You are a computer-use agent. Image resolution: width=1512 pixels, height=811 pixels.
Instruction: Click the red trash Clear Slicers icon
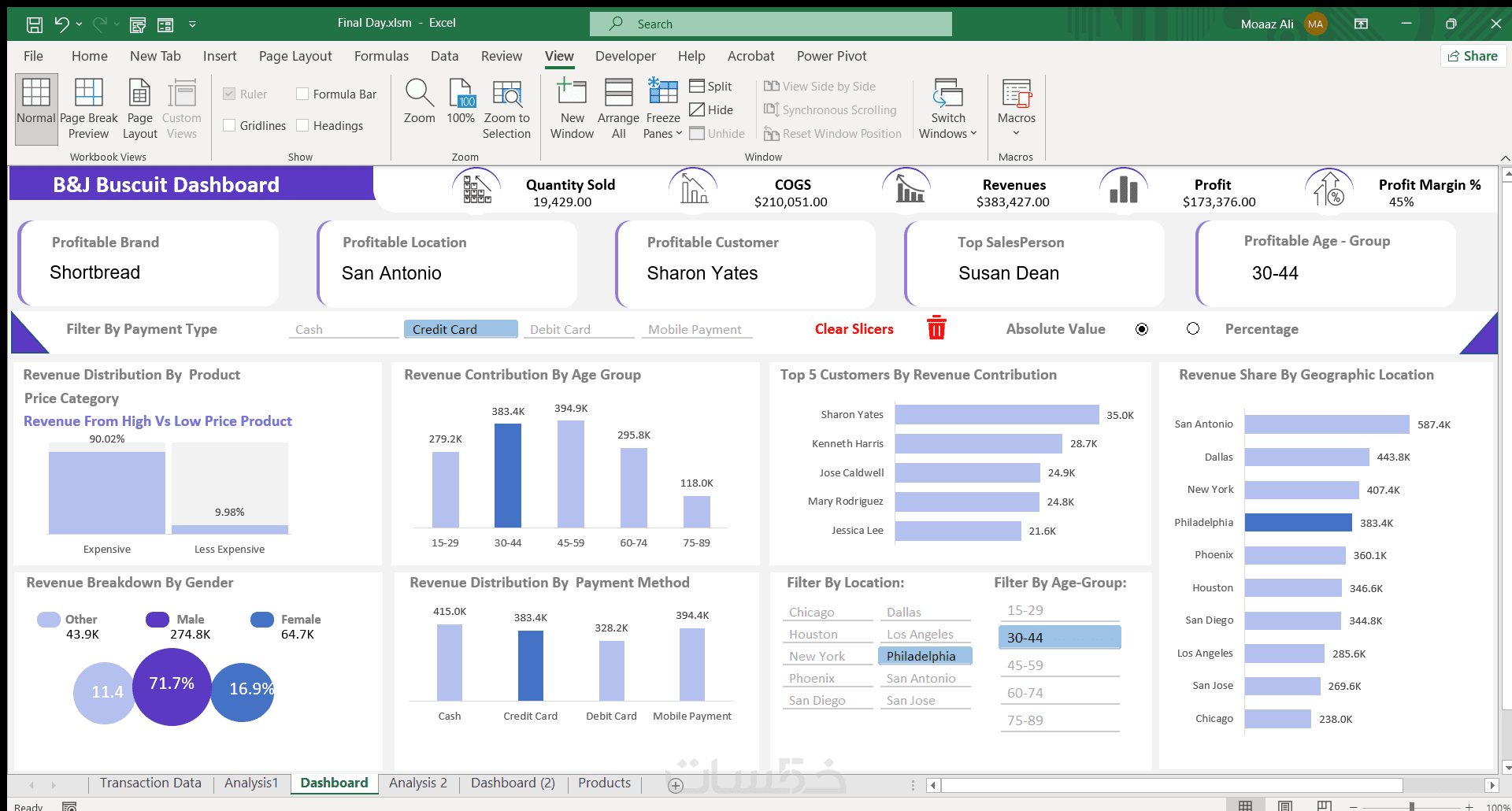click(936, 328)
